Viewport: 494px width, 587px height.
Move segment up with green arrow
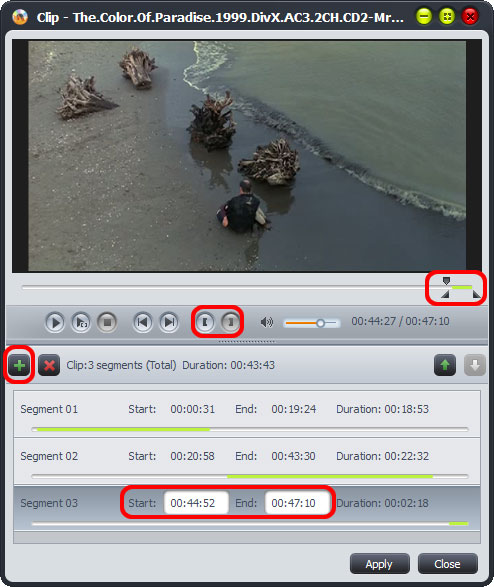pos(445,365)
